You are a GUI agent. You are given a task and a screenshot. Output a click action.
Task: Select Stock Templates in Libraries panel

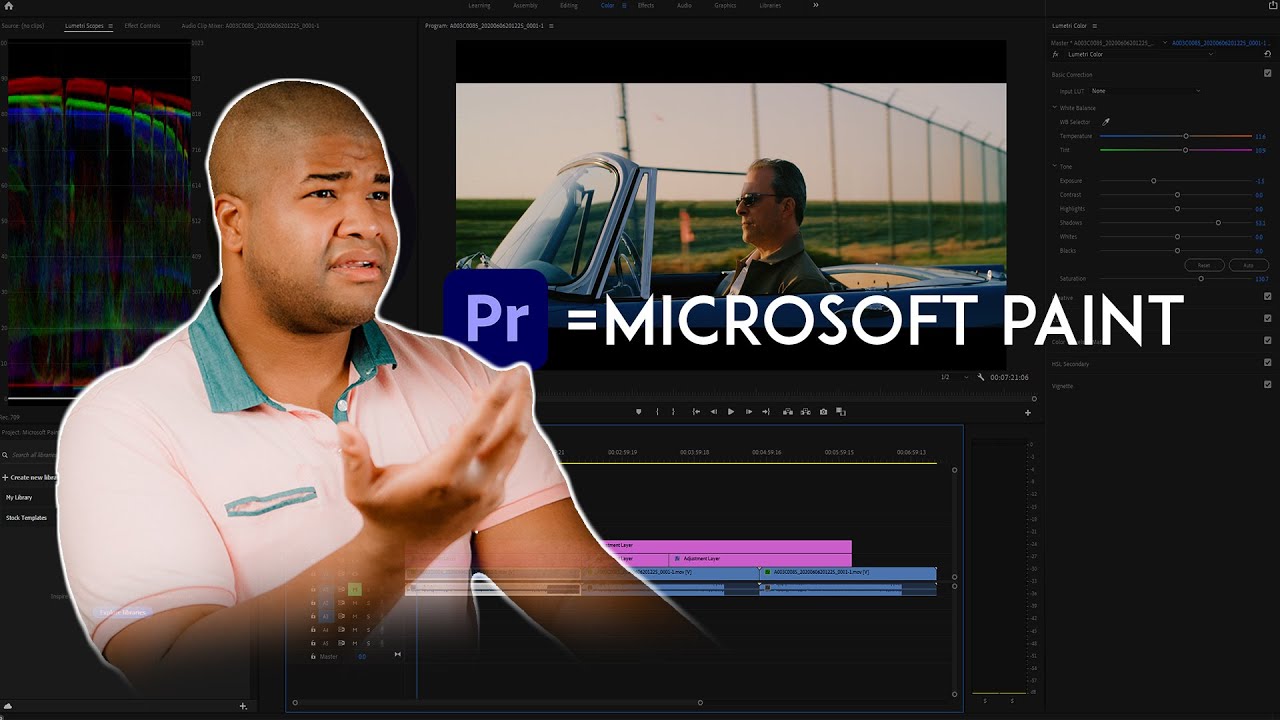(27, 518)
